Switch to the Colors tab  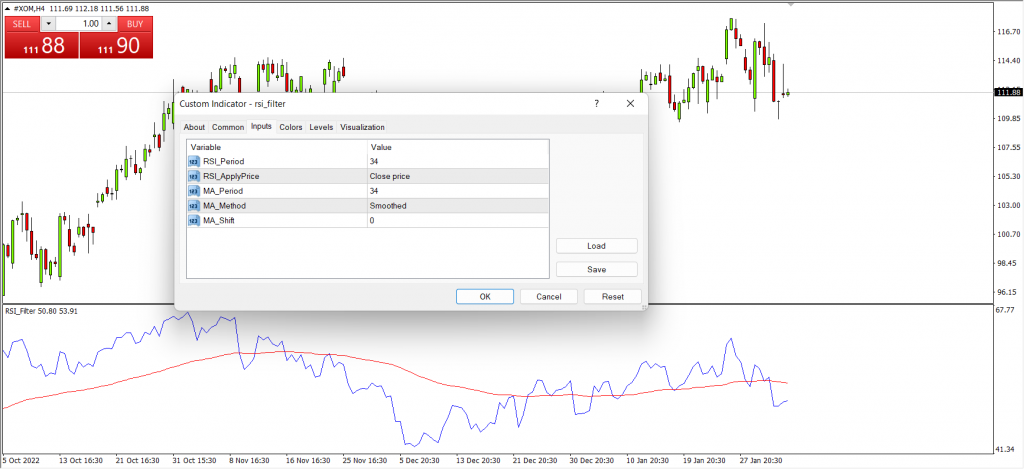pyautogui.click(x=291, y=127)
